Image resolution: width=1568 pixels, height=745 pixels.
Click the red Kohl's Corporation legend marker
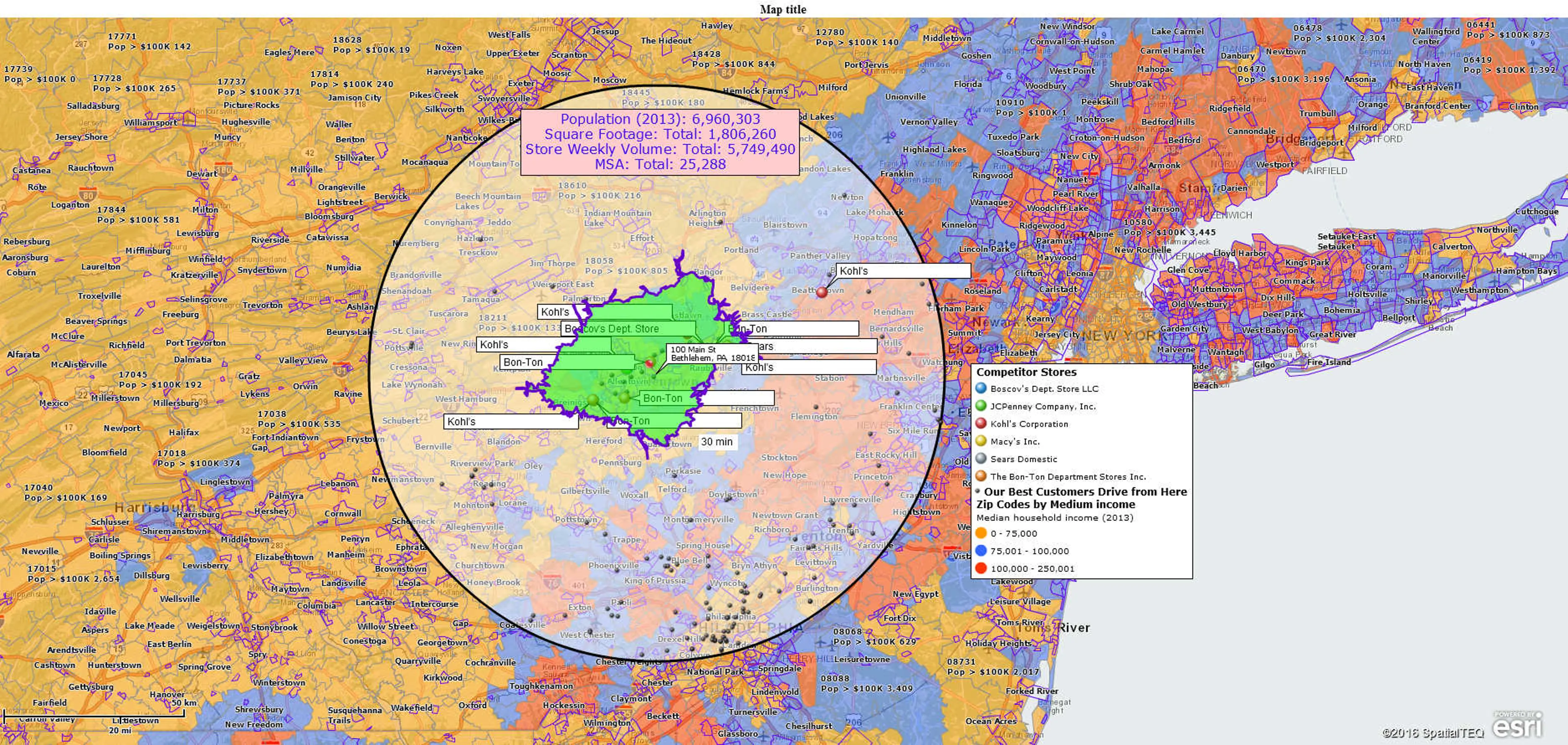pos(981,424)
